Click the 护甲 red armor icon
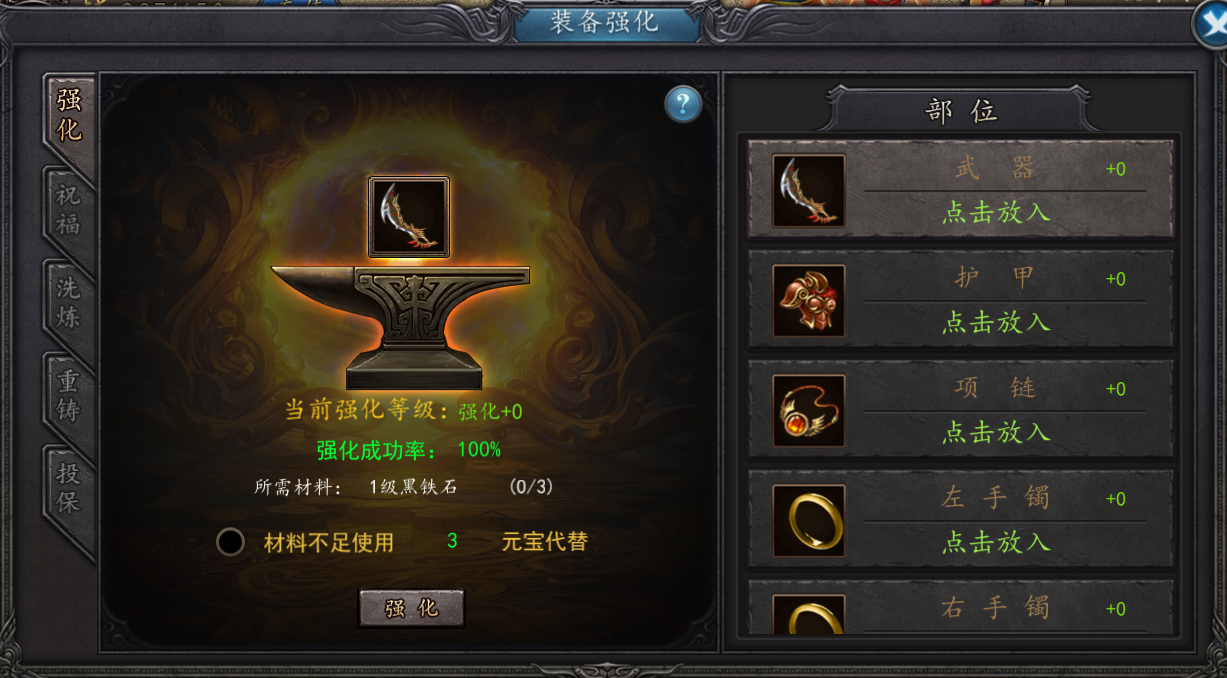 coord(809,300)
